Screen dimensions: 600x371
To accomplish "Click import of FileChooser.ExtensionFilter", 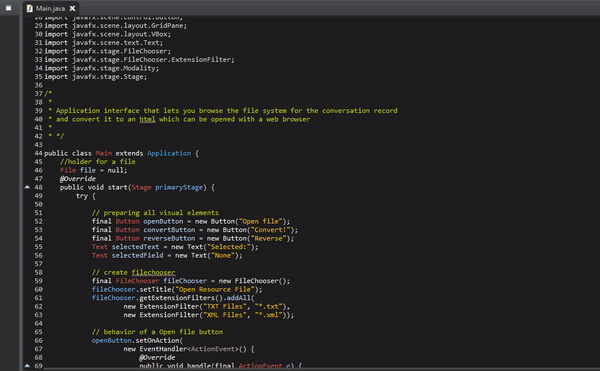I will tap(139, 60).
